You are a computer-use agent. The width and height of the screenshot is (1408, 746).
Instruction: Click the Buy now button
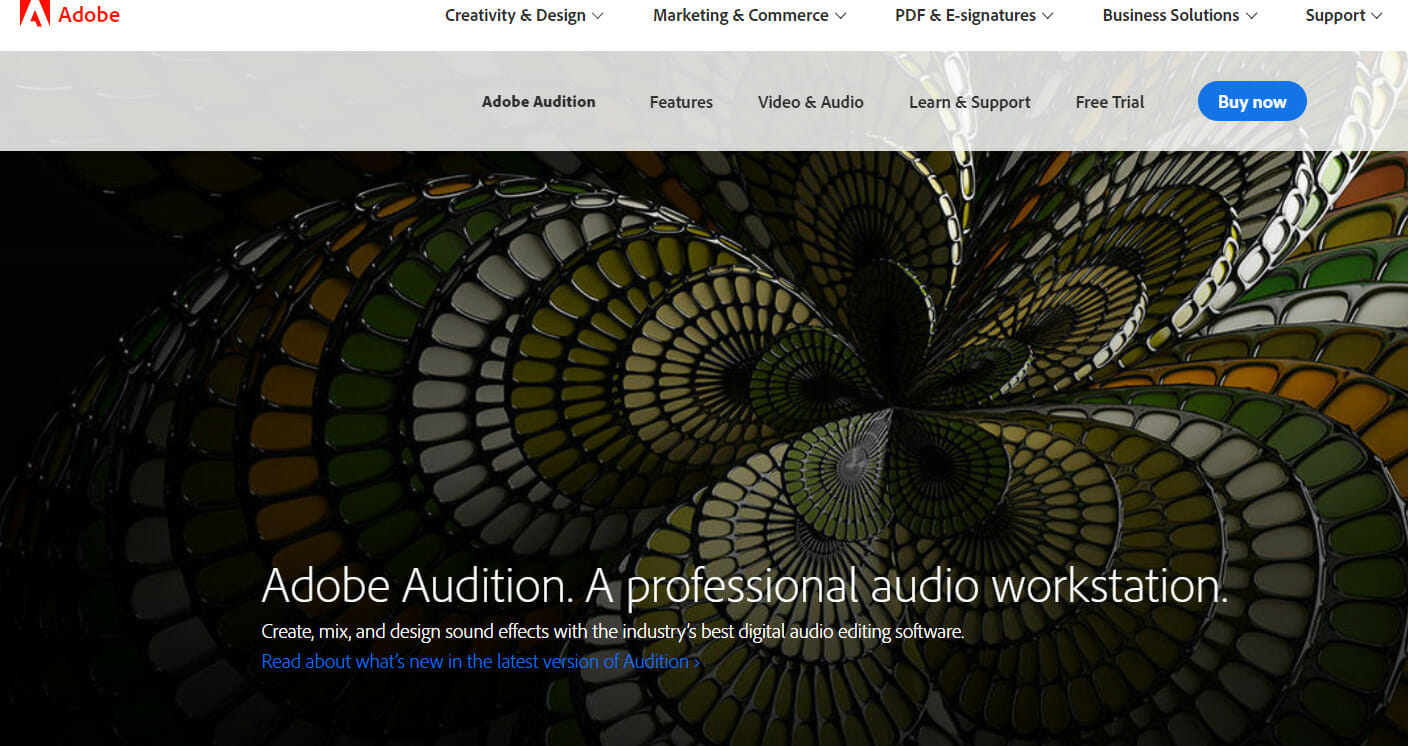pyautogui.click(x=1252, y=101)
